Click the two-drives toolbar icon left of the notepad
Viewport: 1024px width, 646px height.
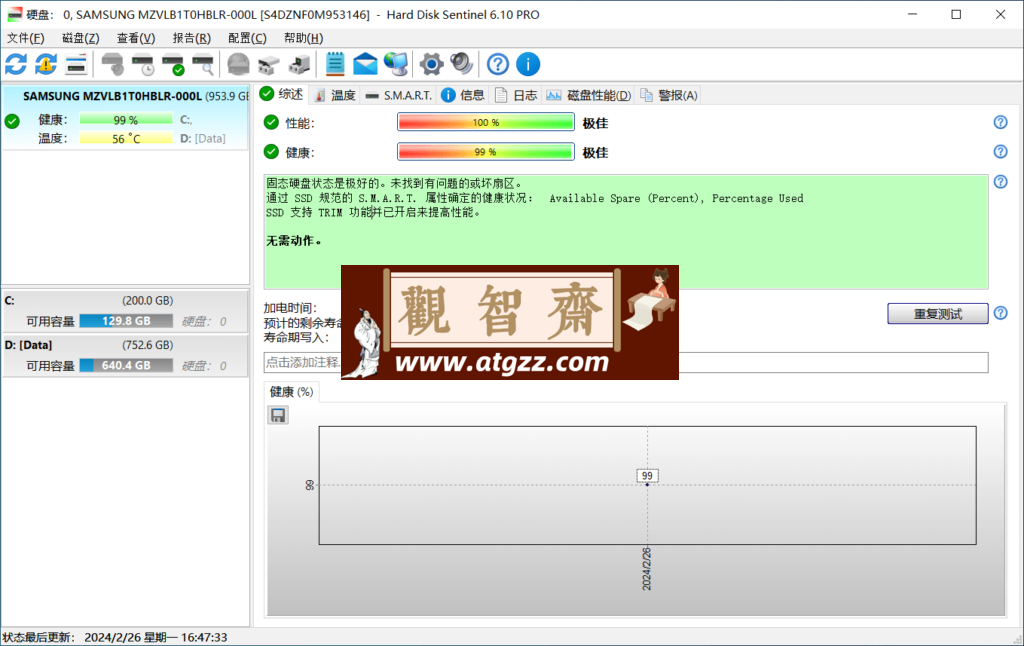(x=268, y=64)
